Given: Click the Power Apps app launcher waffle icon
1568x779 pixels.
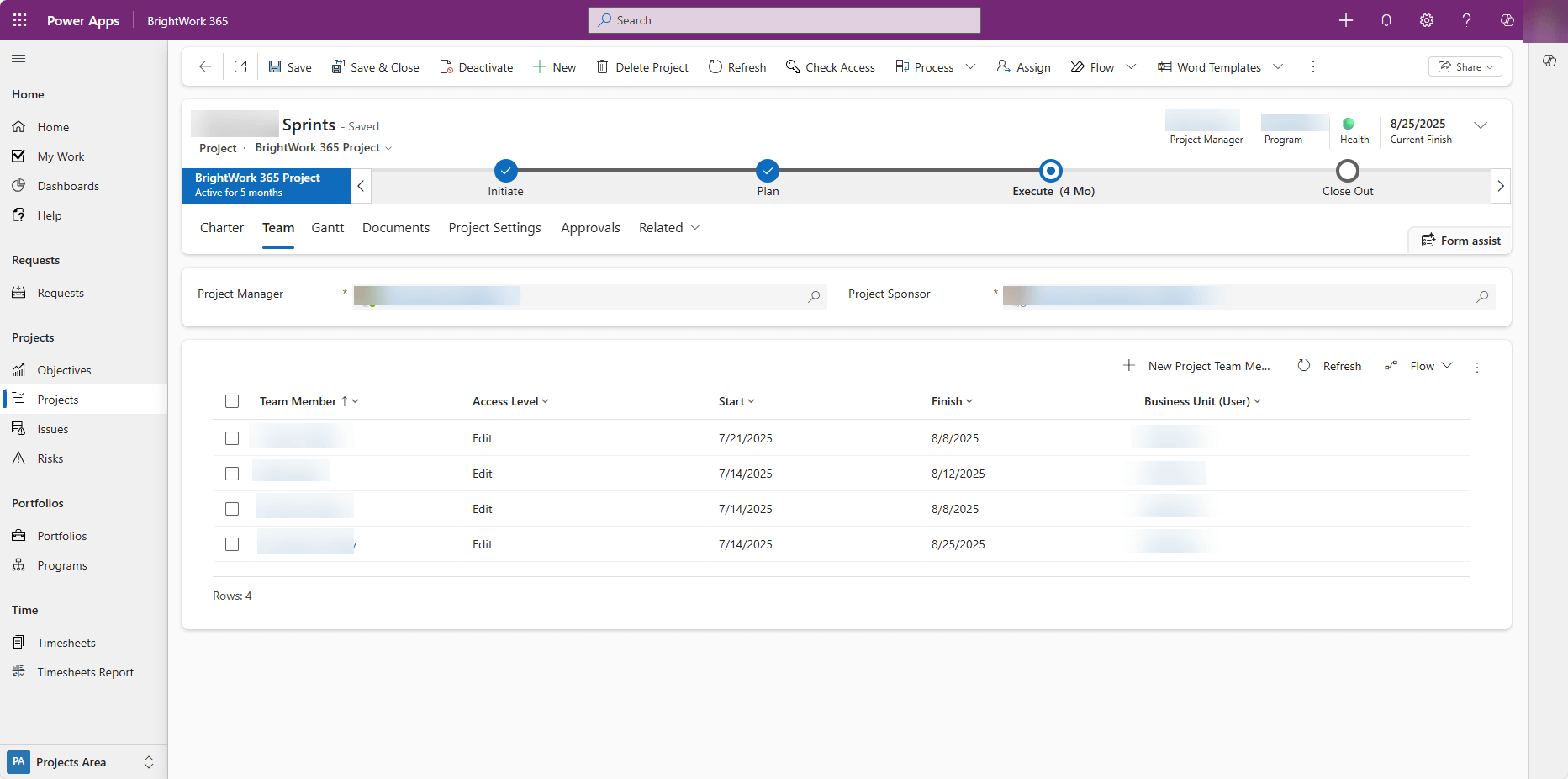Looking at the screenshot, I should [x=20, y=20].
